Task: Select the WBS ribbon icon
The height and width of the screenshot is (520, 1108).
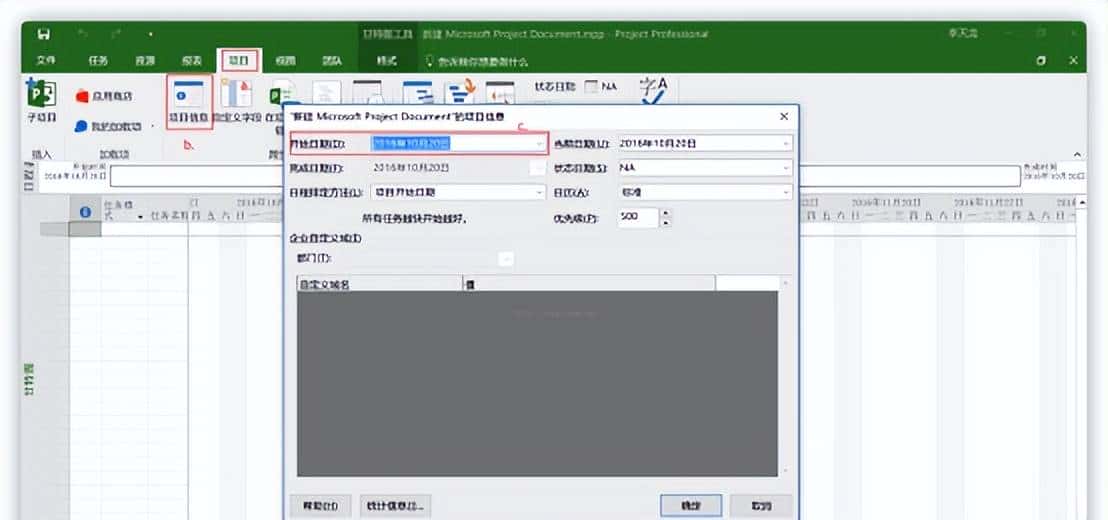Action: coord(326,92)
